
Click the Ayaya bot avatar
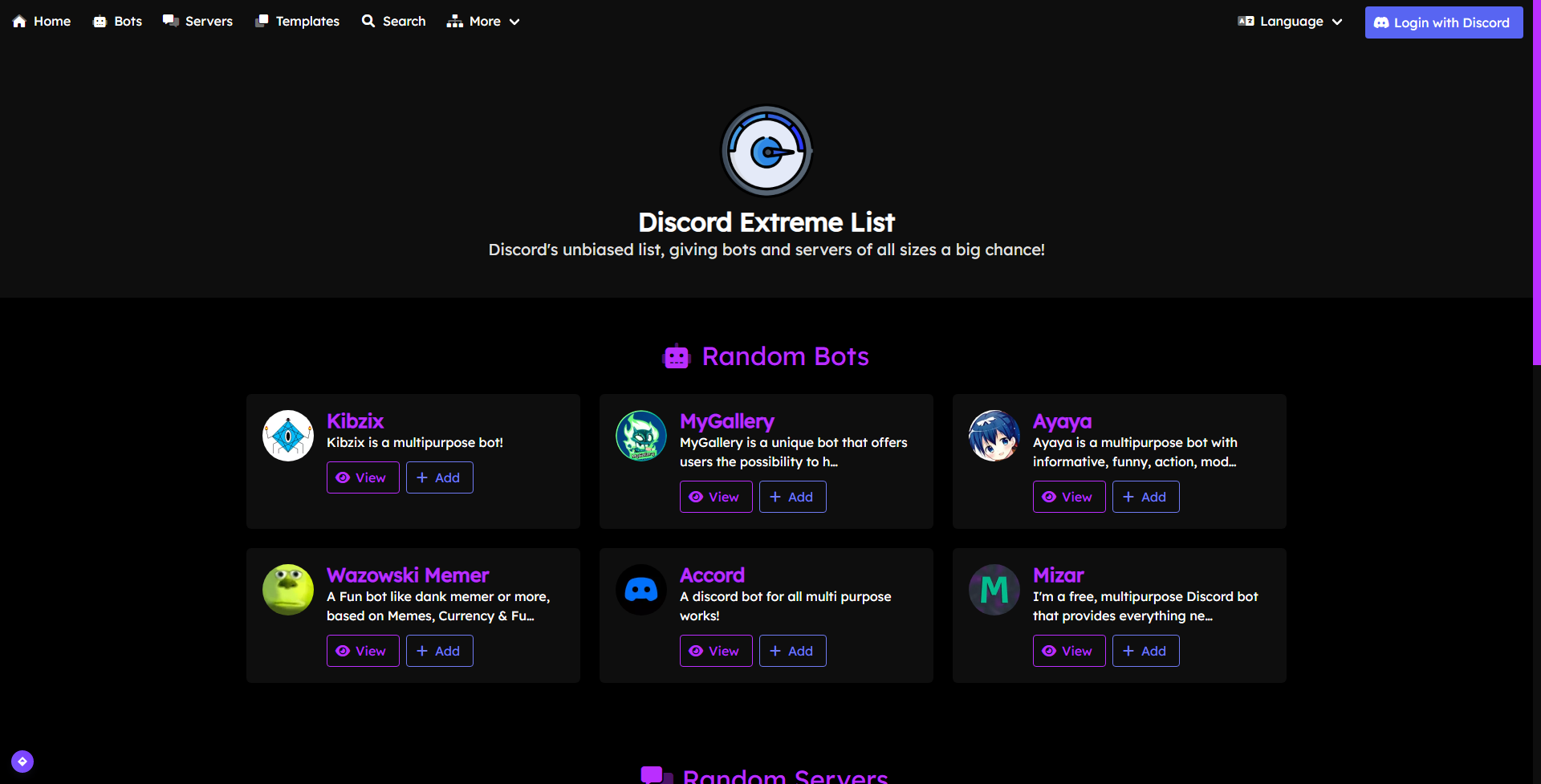click(x=994, y=436)
